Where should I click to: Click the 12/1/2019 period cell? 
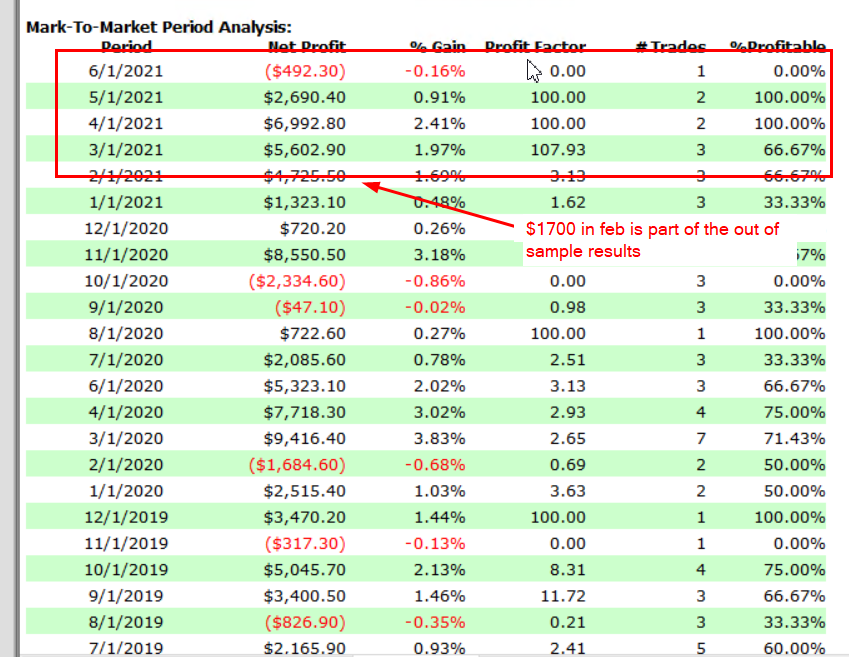pyautogui.click(x=124, y=516)
